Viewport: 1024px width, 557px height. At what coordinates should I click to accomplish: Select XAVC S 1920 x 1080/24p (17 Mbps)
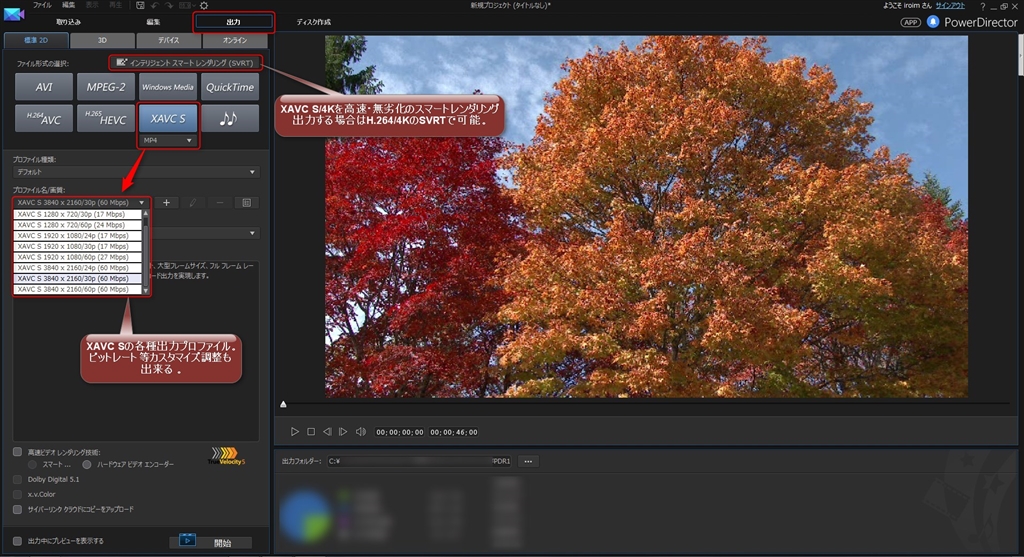tap(77, 236)
